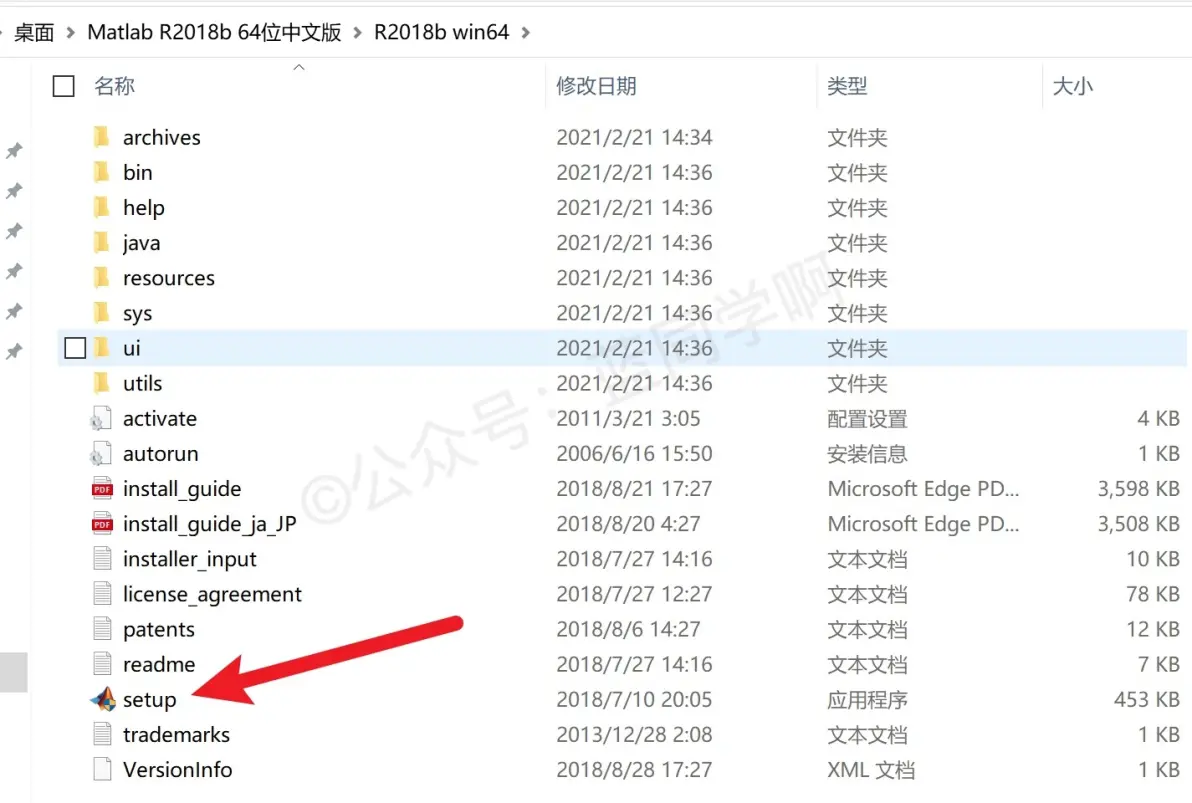This screenshot has height=803, width=1192.
Task: Select the 3,508 KB size cell
Action: [x=1138, y=523]
